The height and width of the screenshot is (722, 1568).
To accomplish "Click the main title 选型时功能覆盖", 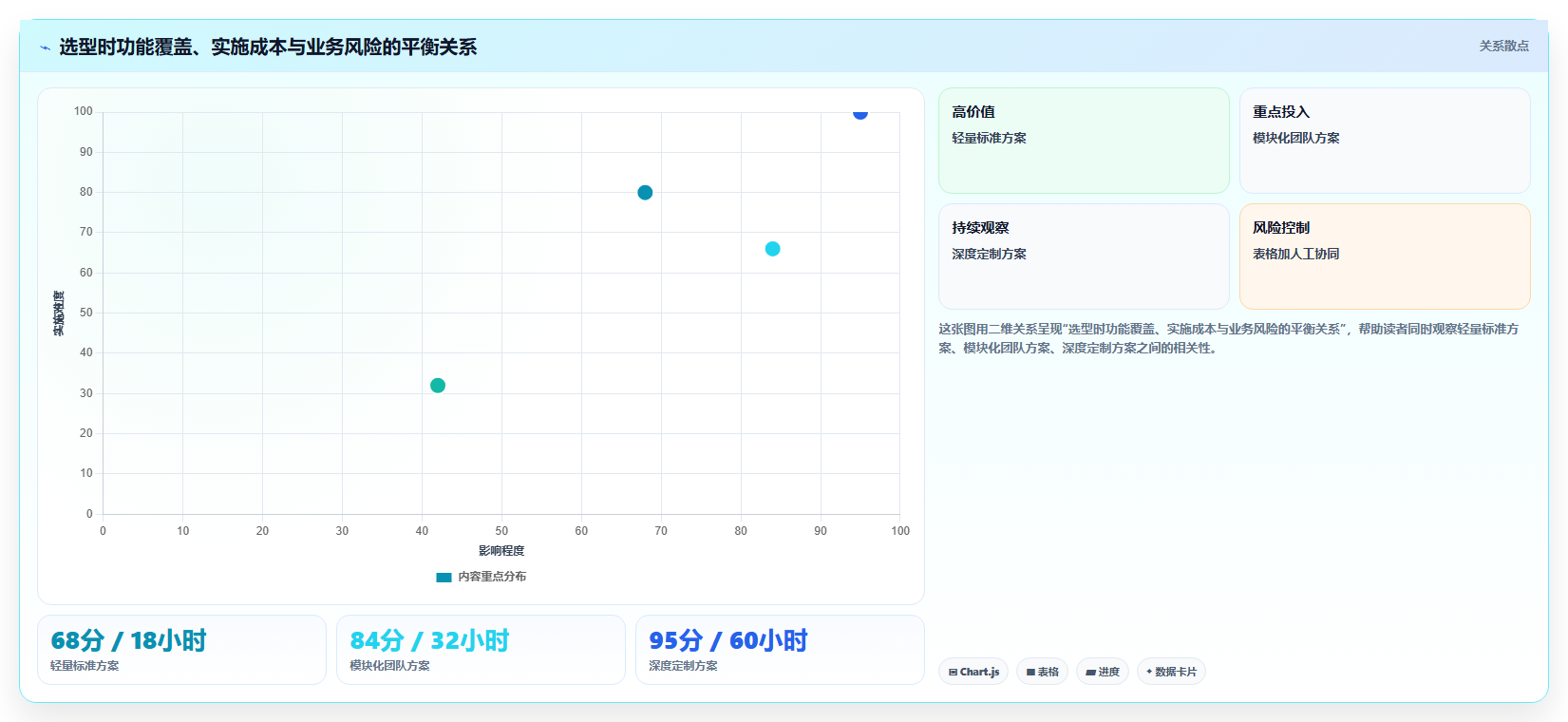I will 268,47.
